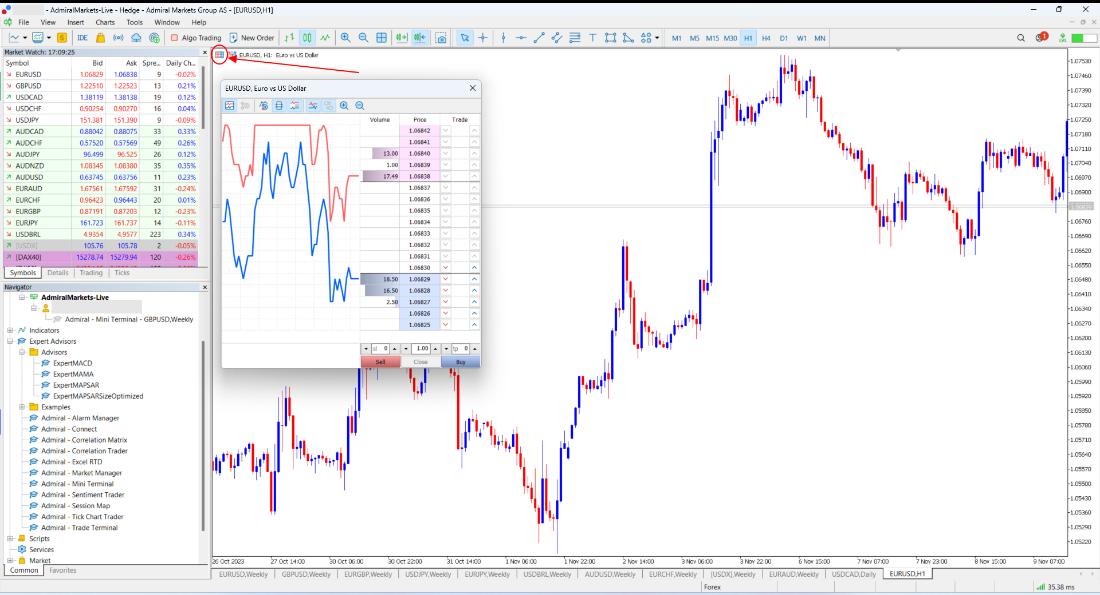This screenshot has width=1100, height=595.
Task: Toggle the tick chart in the Depth of Market window
Action: tap(229, 105)
